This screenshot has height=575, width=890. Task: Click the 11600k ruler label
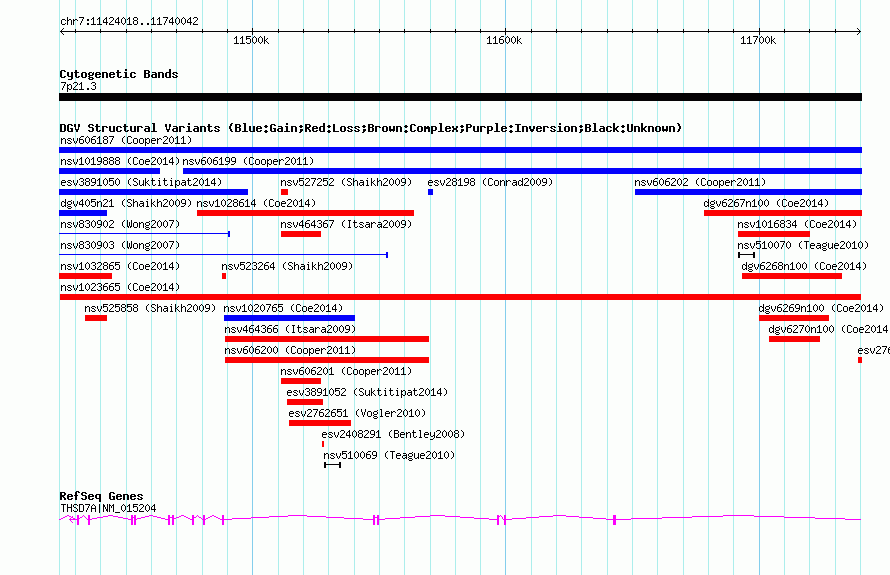click(504, 40)
